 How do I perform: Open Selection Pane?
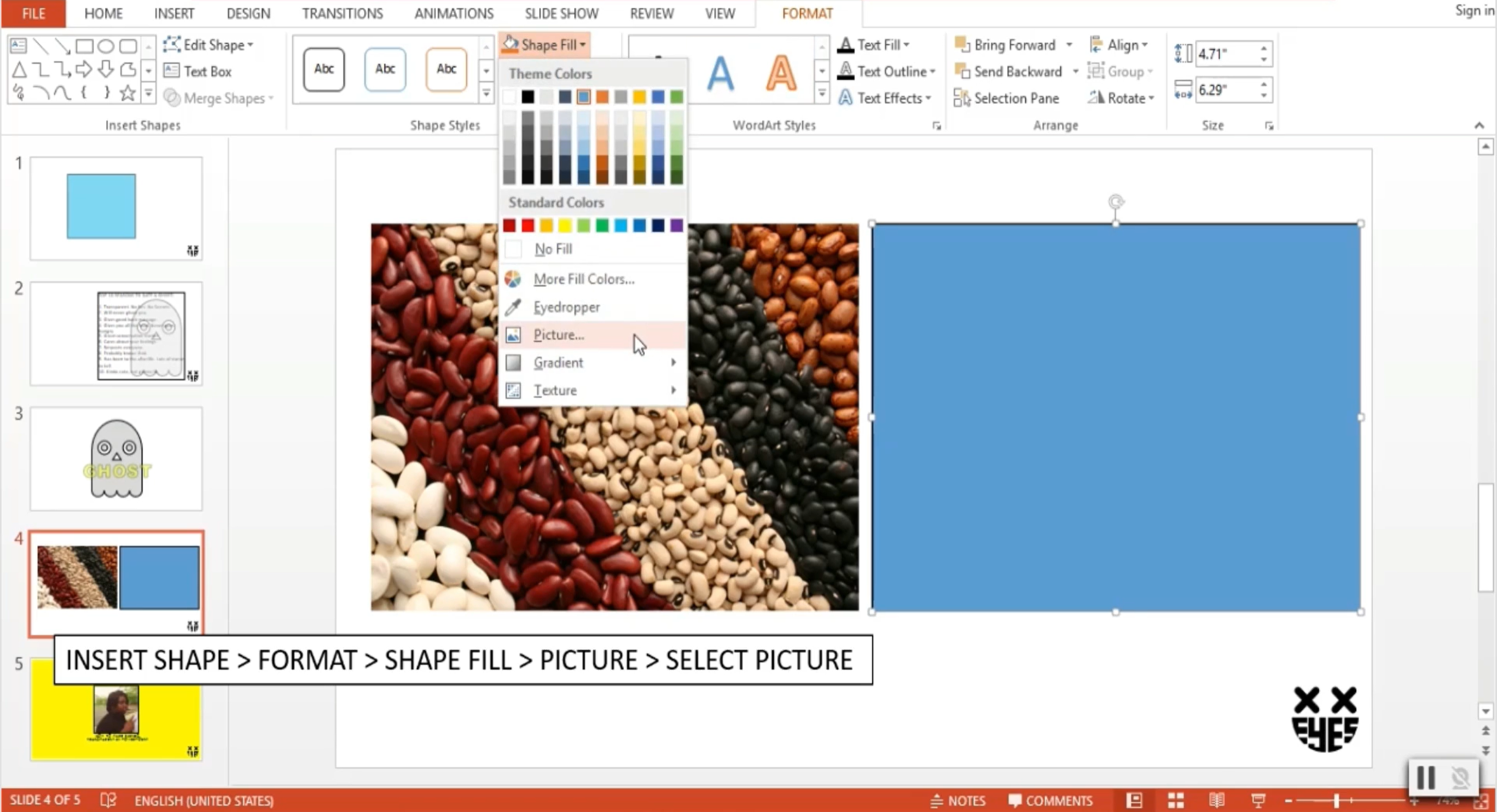tap(1016, 97)
